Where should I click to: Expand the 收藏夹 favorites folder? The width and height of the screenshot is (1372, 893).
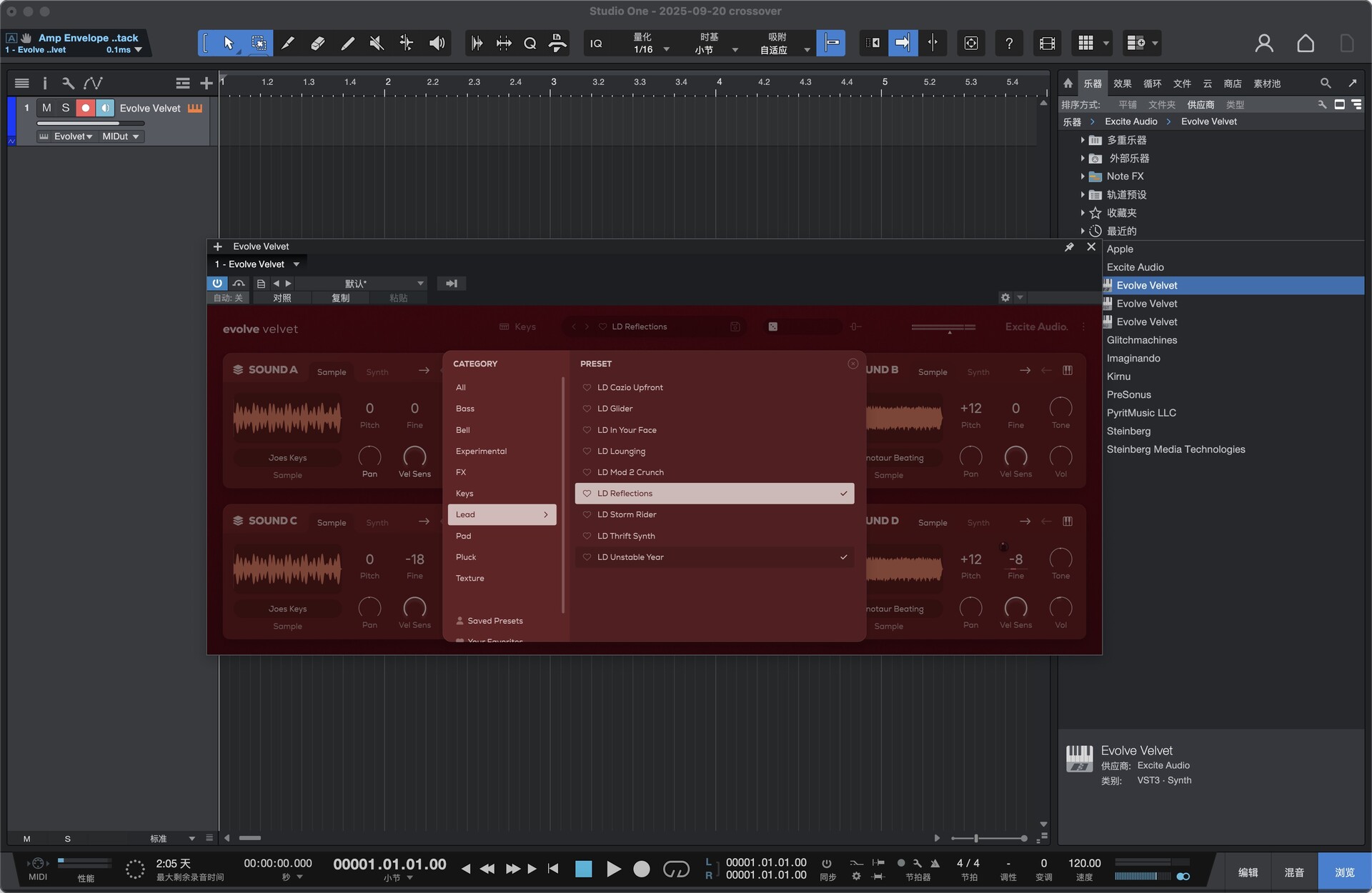[1083, 213]
